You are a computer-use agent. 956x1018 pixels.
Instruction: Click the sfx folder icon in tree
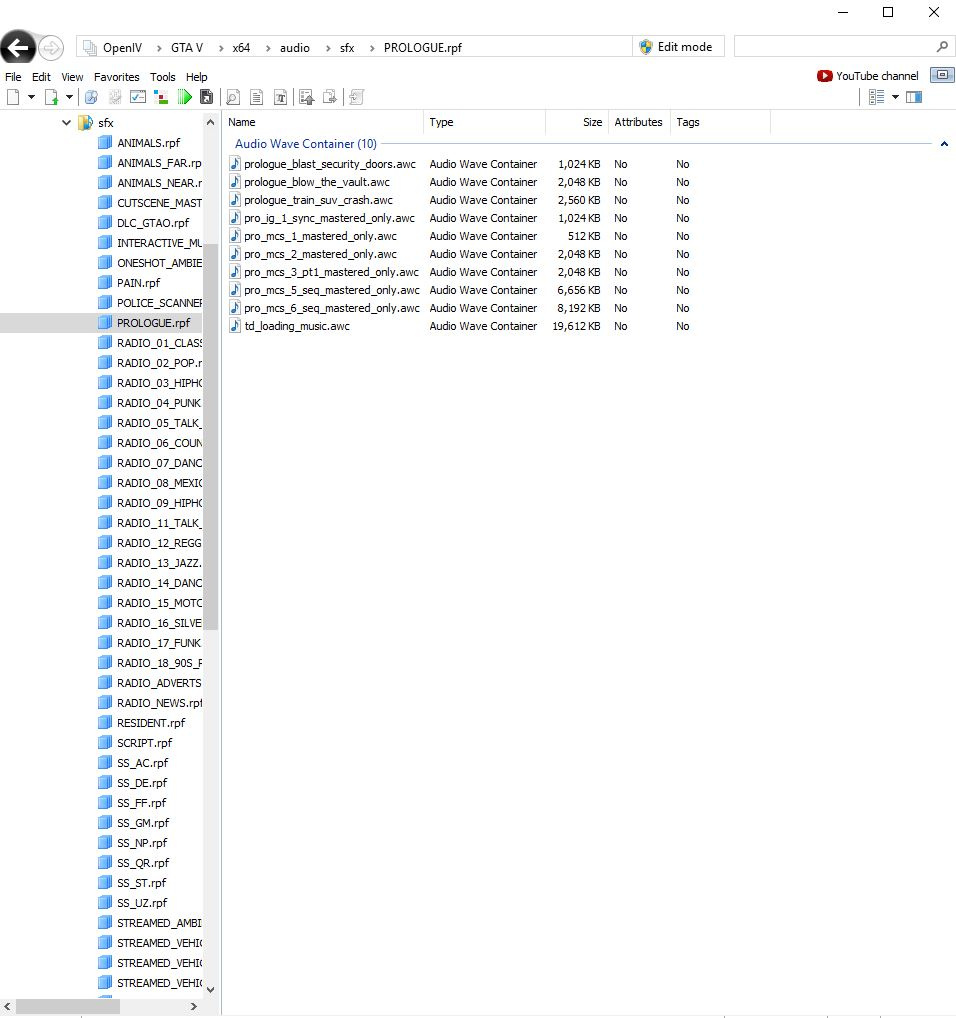(85, 123)
